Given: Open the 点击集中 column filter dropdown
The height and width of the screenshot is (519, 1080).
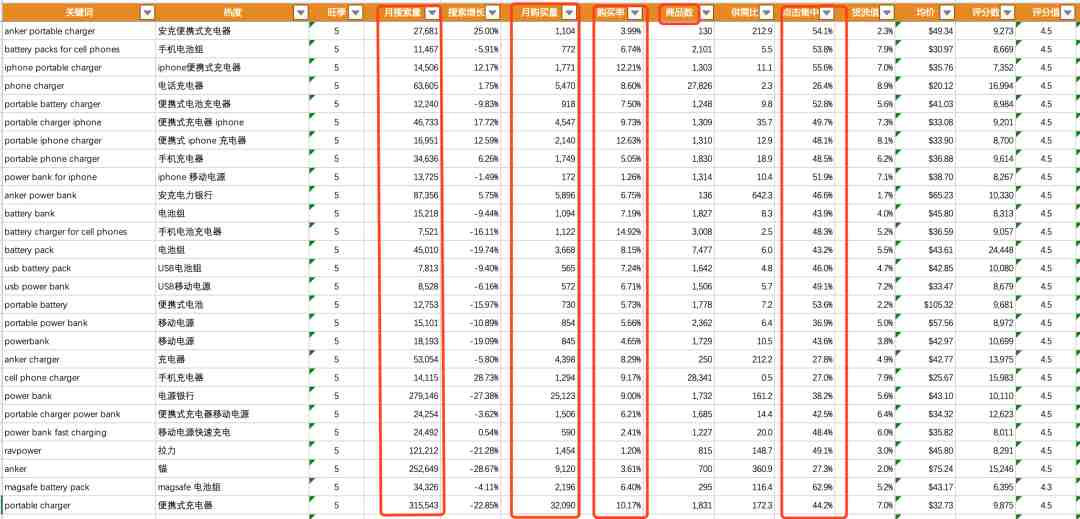Looking at the screenshot, I should [x=827, y=12].
